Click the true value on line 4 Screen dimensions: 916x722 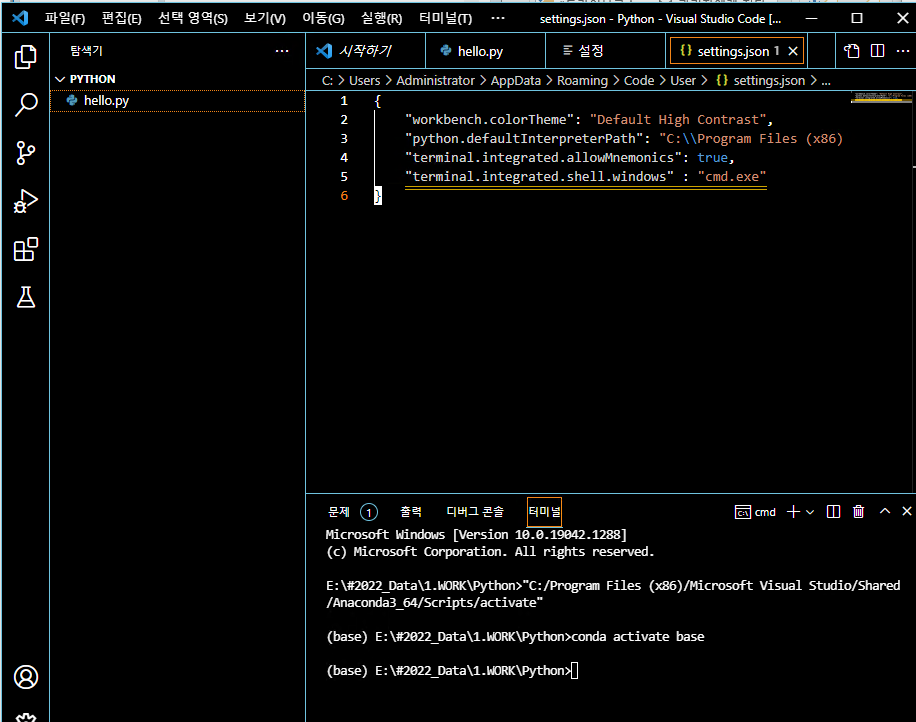point(712,158)
